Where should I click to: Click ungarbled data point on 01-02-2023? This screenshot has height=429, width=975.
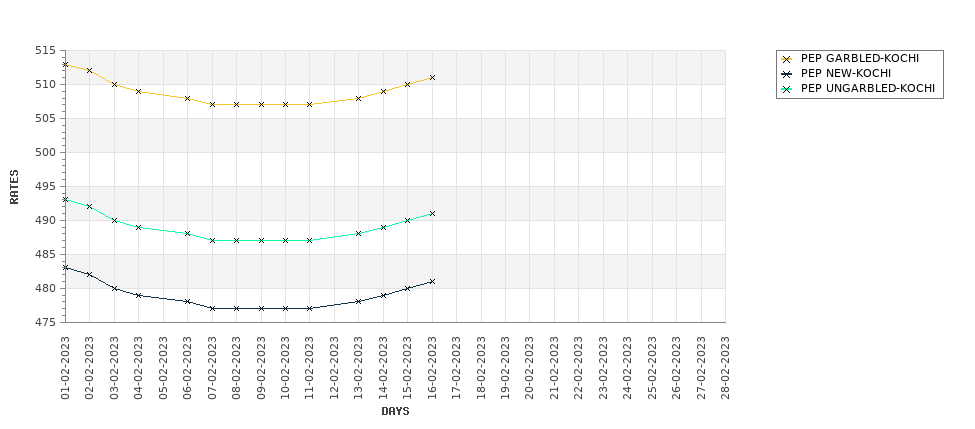(65, 200)
